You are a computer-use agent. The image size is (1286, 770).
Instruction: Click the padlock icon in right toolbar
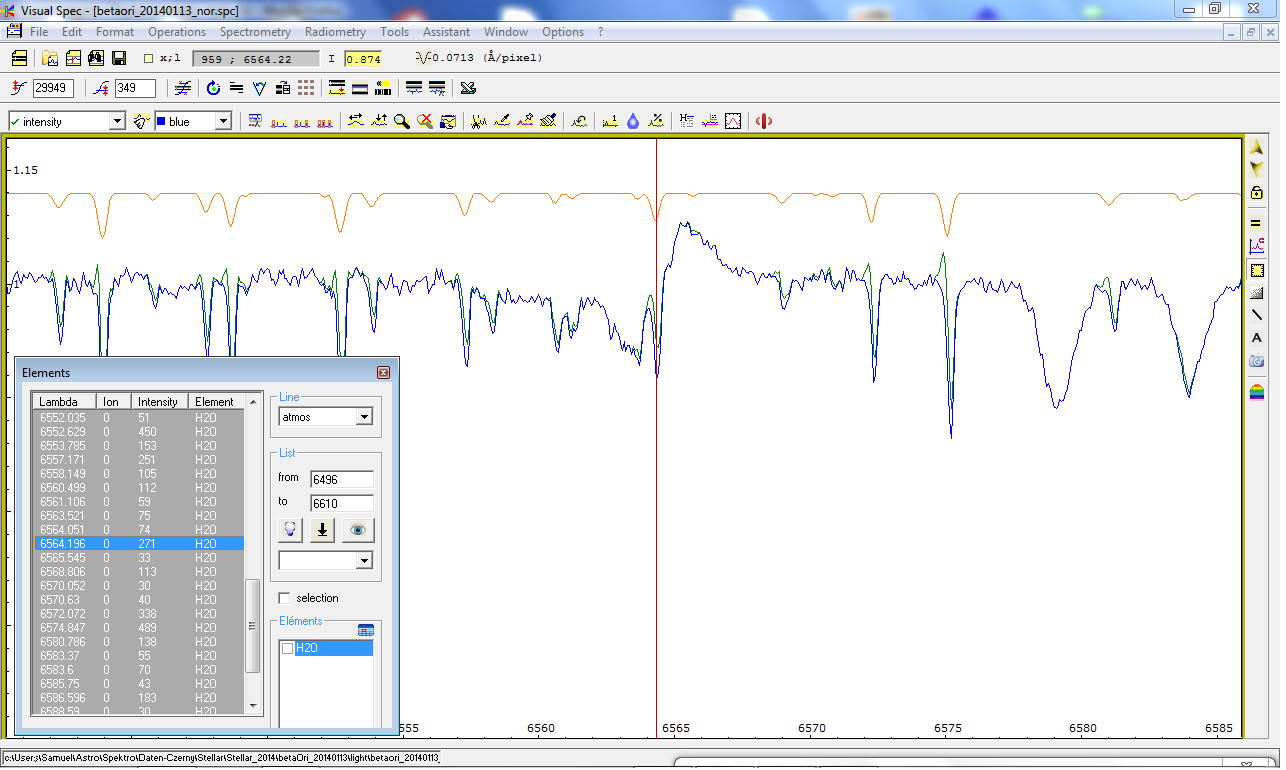pyautogui.click(x=1257, y=192)
